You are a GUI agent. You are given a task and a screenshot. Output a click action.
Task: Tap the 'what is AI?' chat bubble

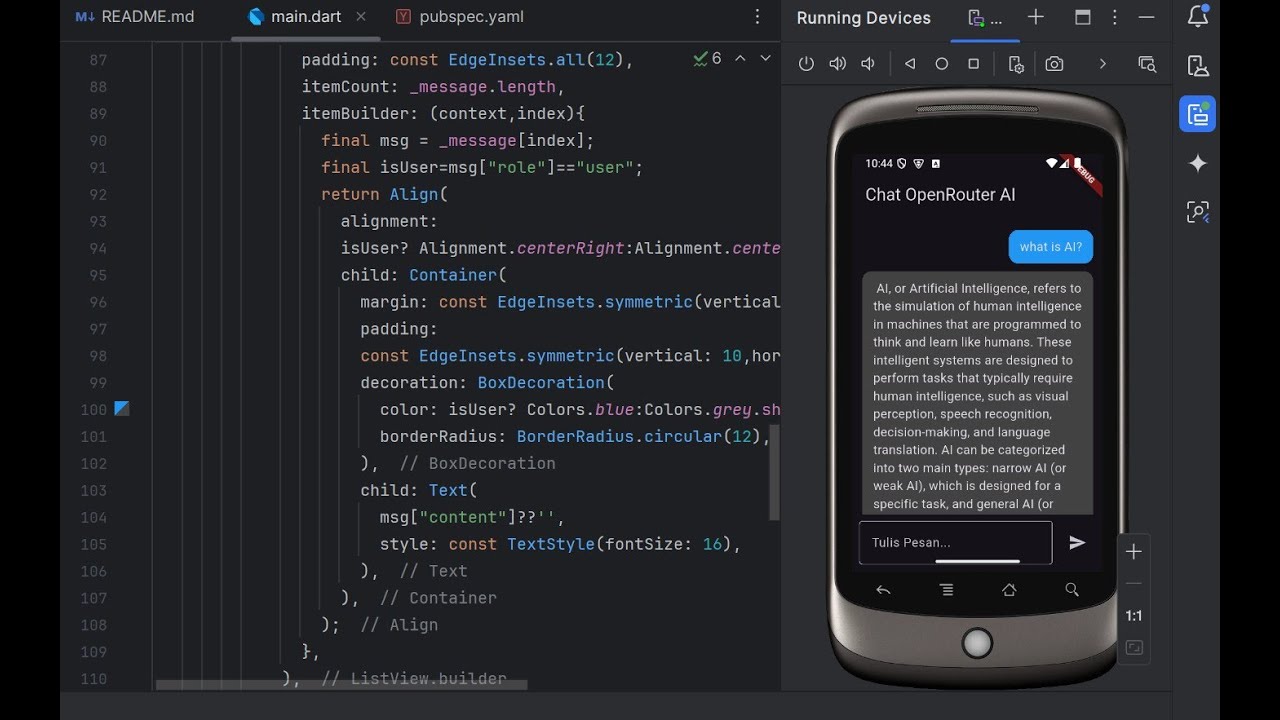tap(1050, 247)
